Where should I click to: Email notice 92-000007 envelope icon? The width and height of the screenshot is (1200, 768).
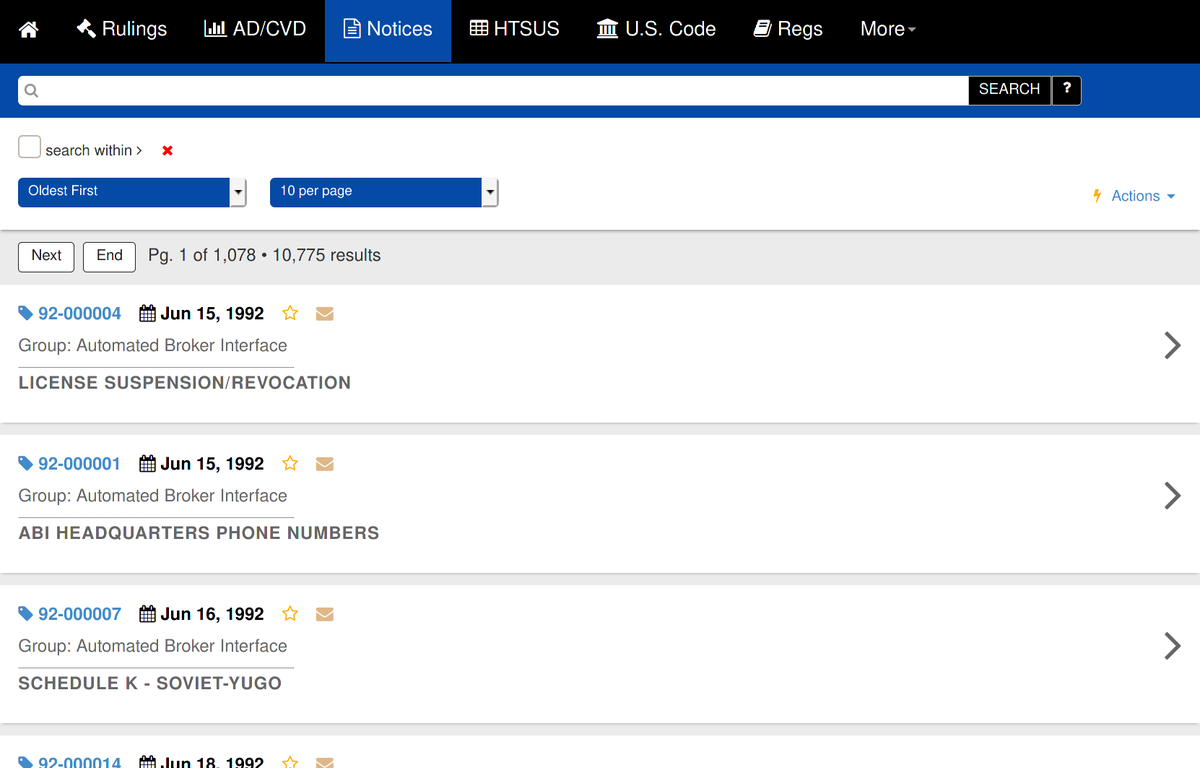point(324,614)
